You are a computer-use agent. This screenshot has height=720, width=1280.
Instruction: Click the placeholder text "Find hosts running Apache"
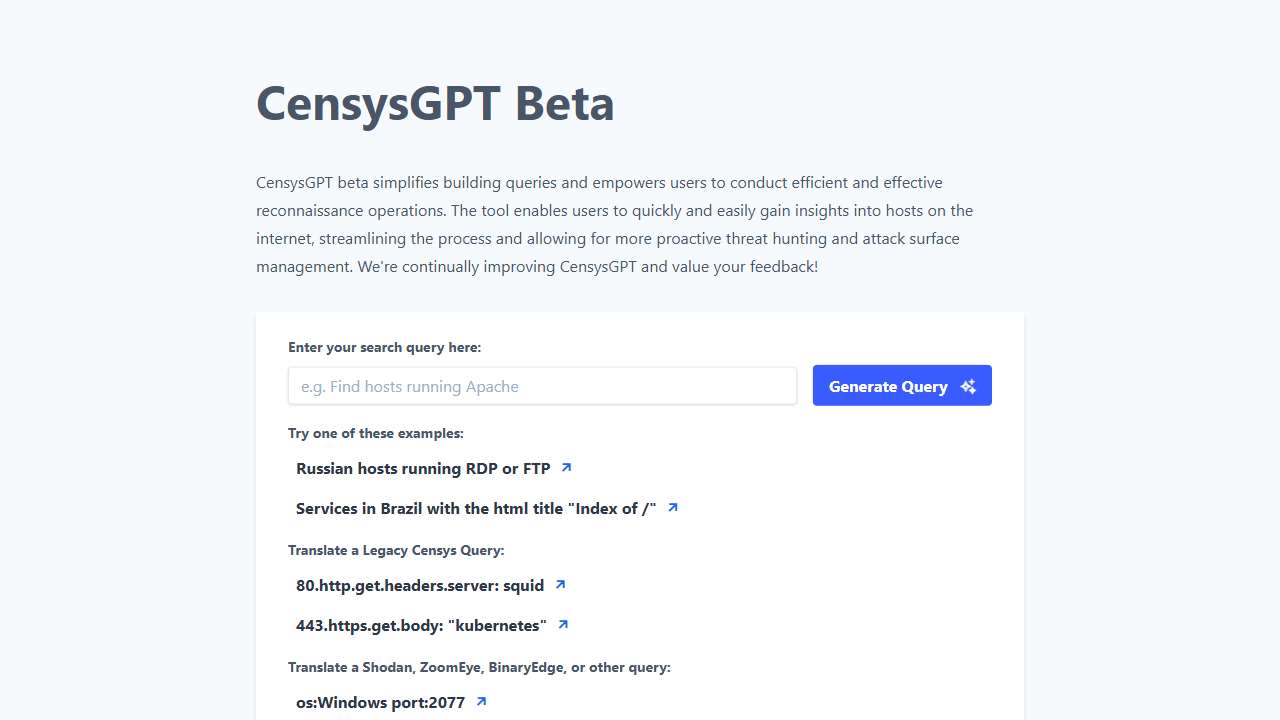point(409,386)
